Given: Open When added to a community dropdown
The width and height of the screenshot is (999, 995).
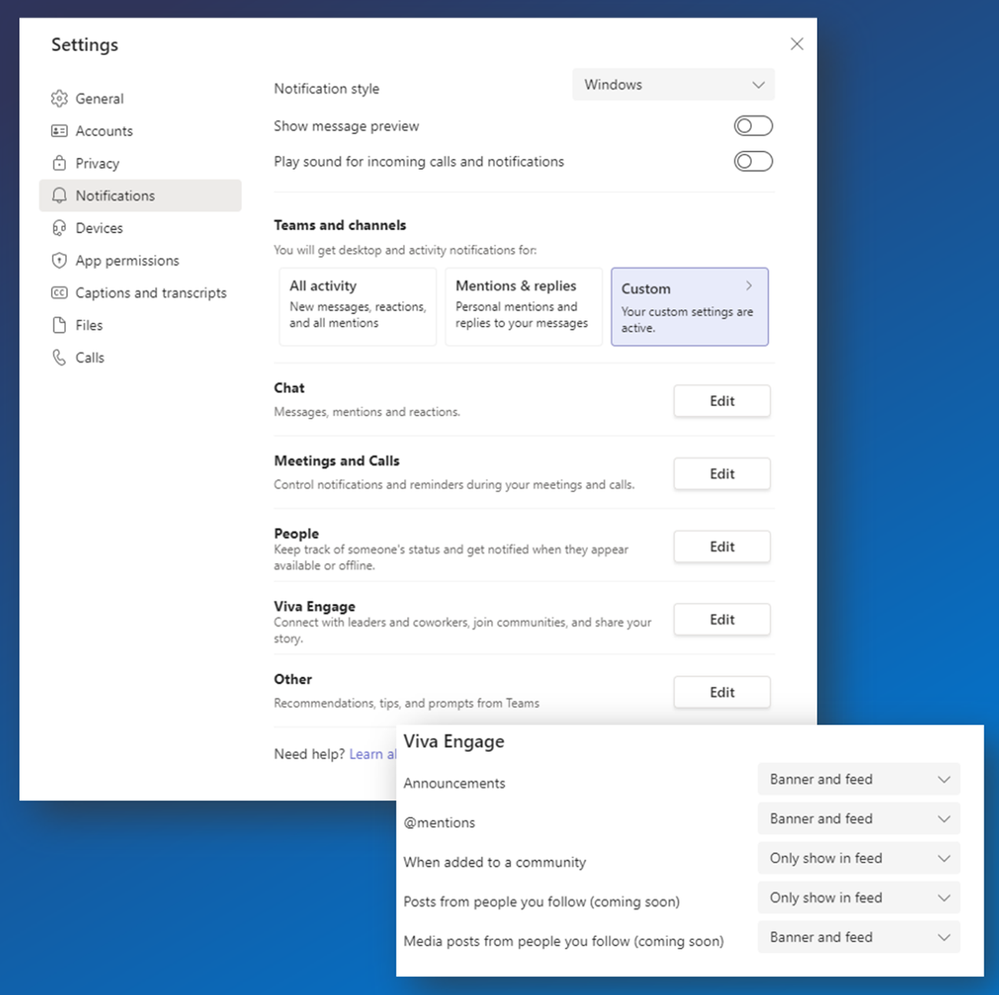Looking at the screenshot, I should tap(858, 858).
